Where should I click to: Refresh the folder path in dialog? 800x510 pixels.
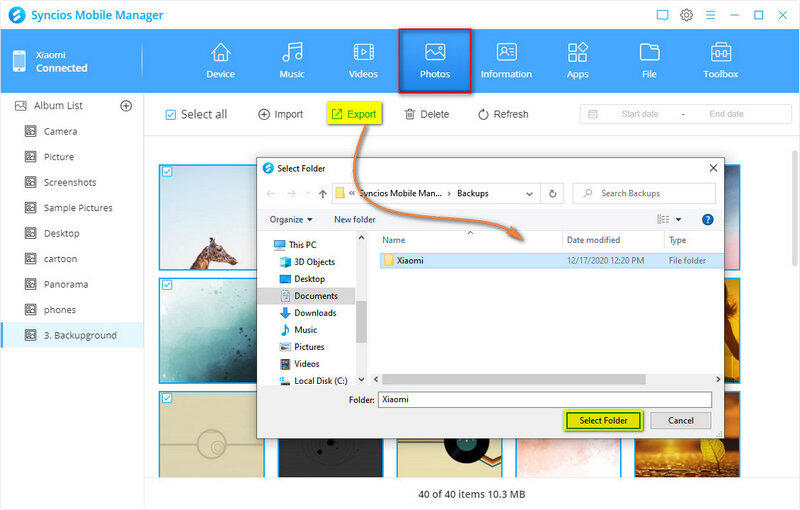[x=553, y=193]
